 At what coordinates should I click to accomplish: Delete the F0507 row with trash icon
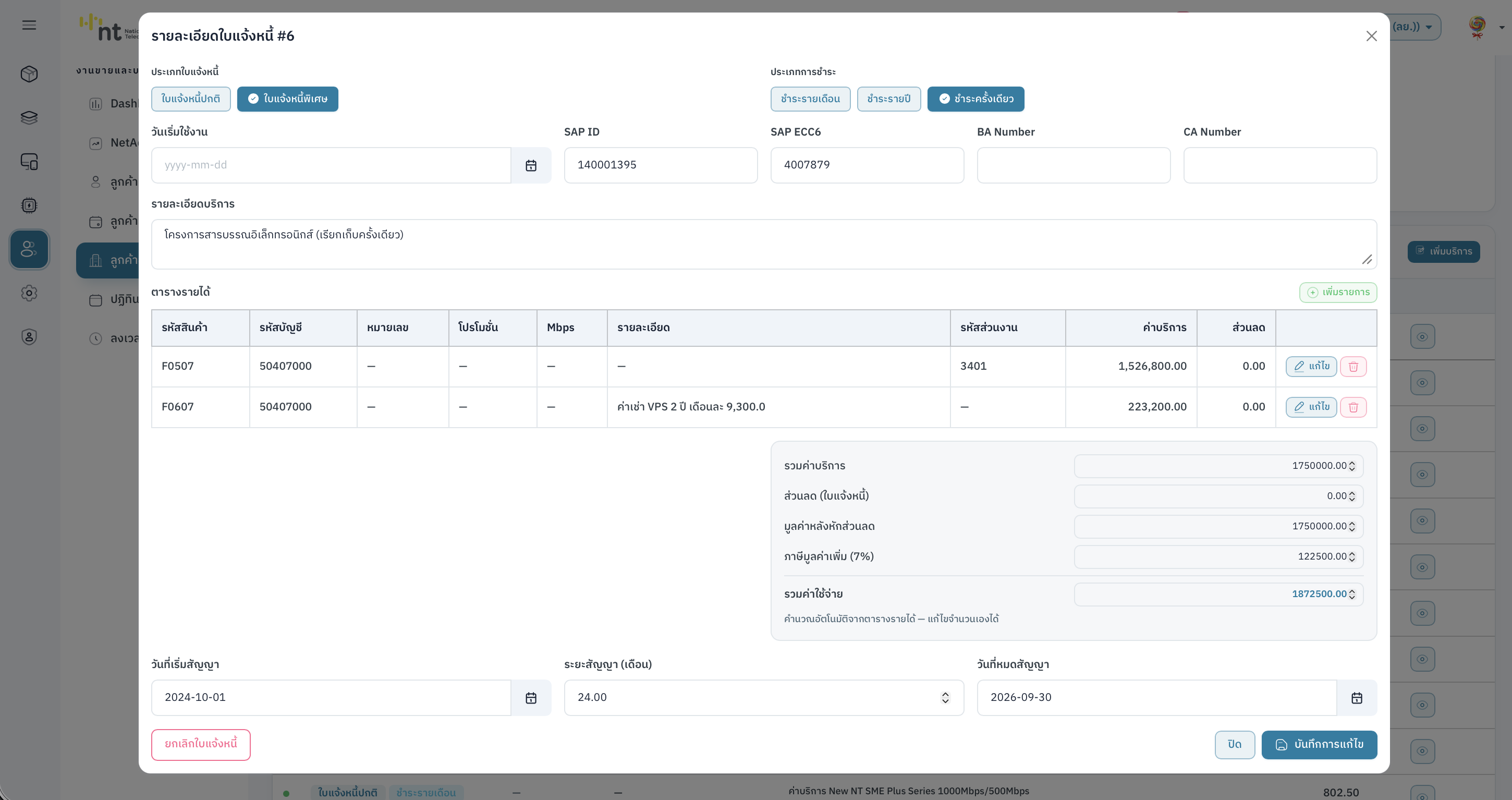click(x=1353, y=366)
